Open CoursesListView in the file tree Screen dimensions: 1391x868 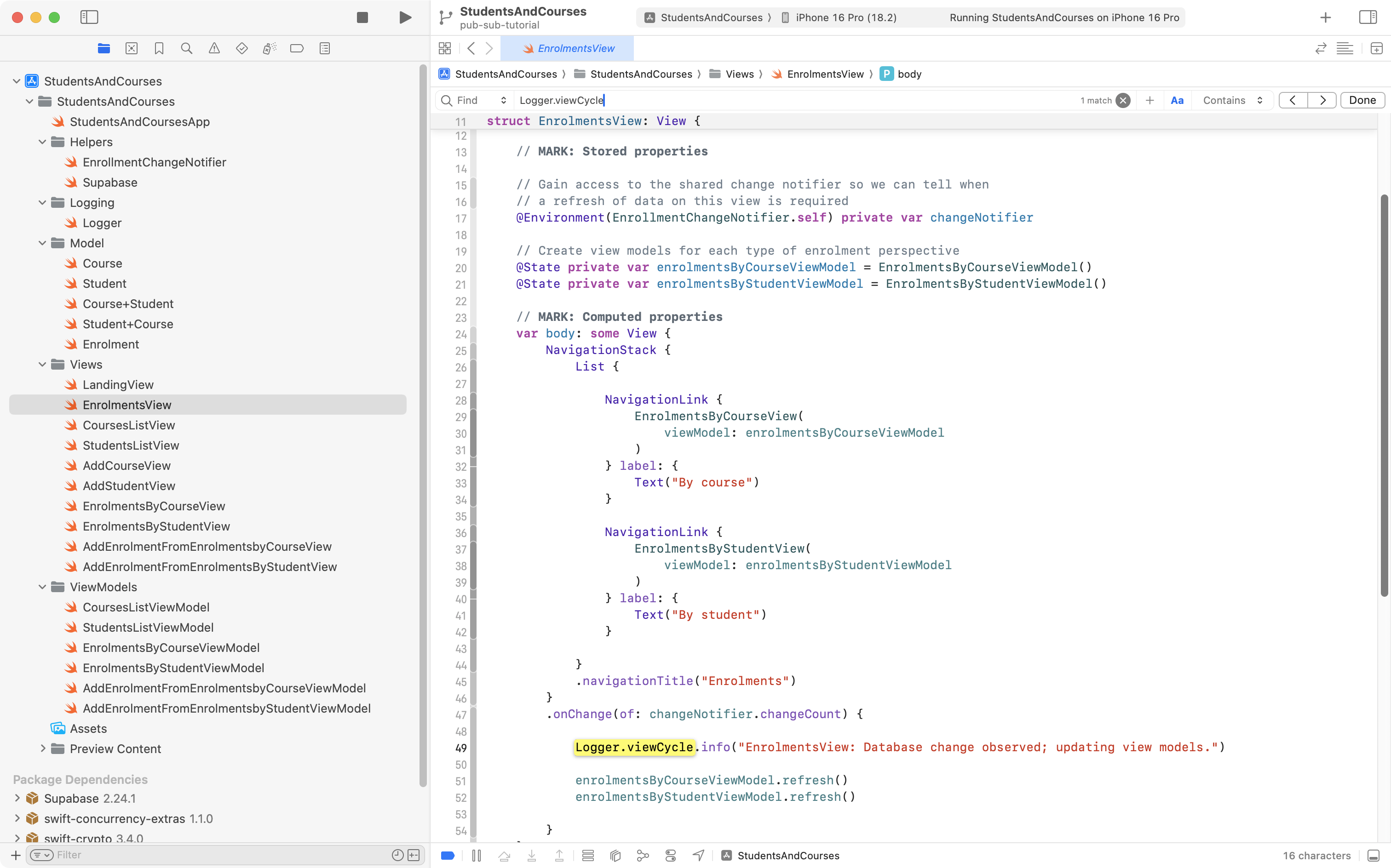pos(129,425)
